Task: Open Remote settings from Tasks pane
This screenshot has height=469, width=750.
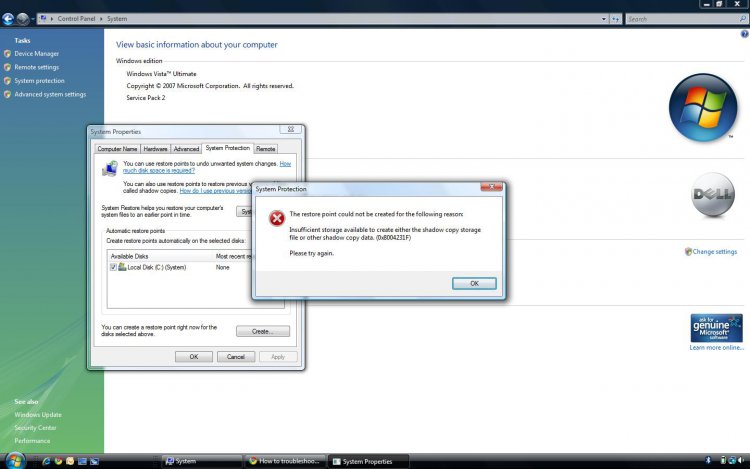Action: coord(36,67)
